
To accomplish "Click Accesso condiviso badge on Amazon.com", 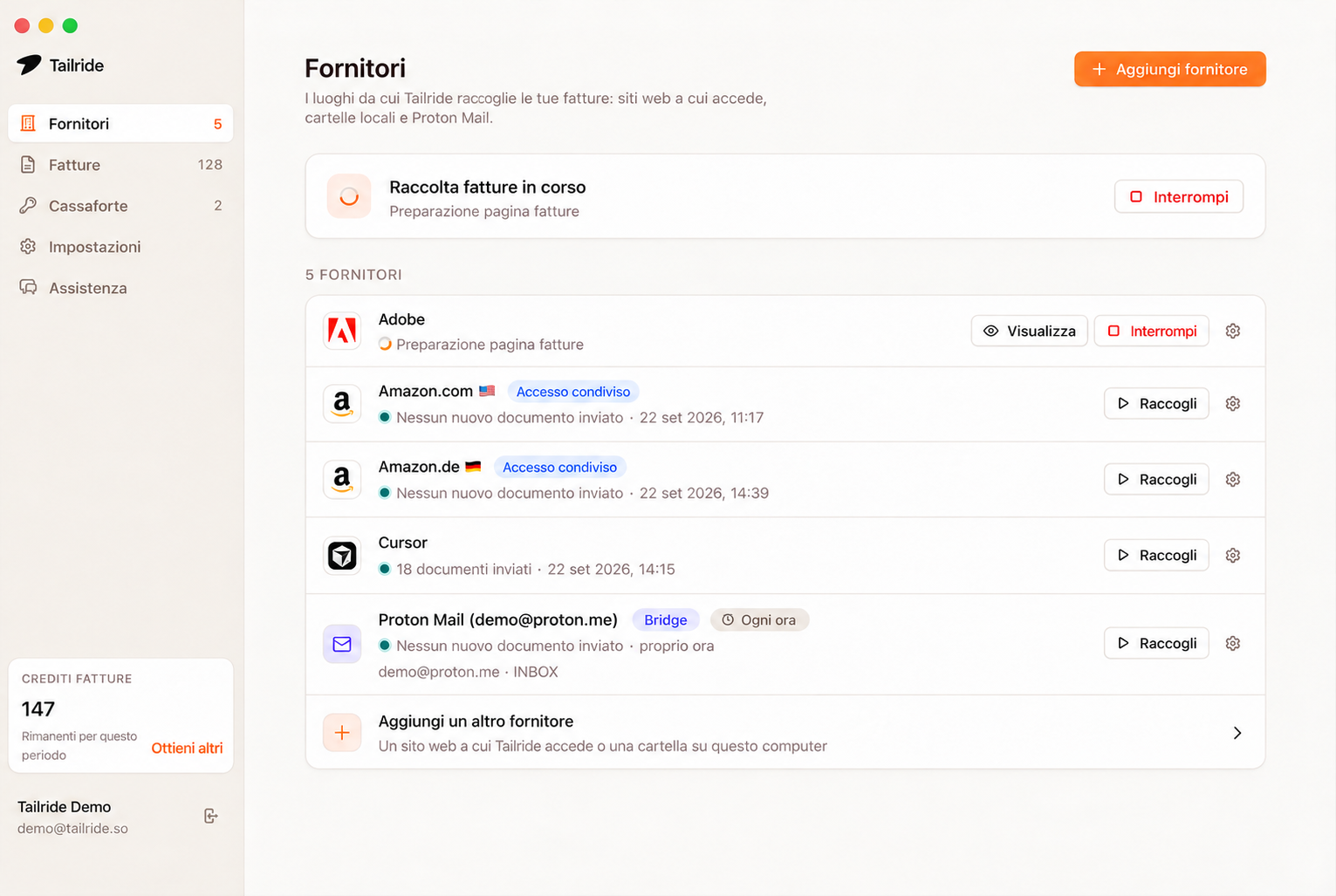I will 573,392.
